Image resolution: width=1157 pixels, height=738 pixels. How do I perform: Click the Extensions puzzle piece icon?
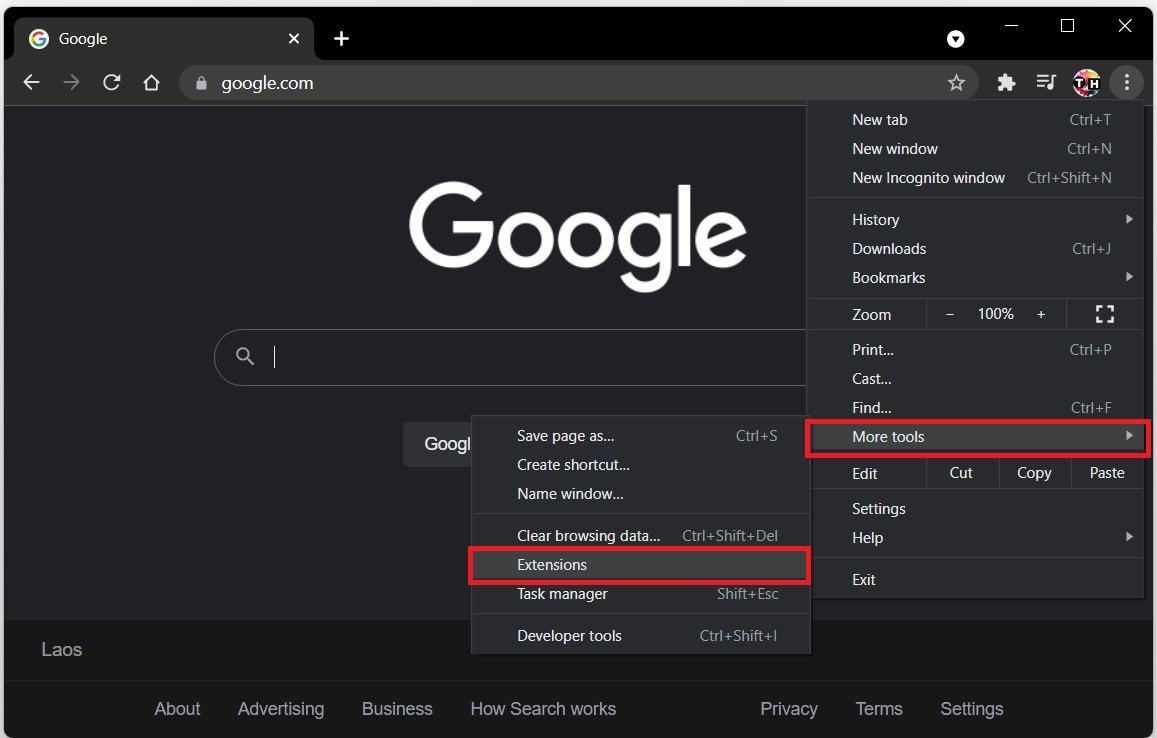tap(1006, 83)
